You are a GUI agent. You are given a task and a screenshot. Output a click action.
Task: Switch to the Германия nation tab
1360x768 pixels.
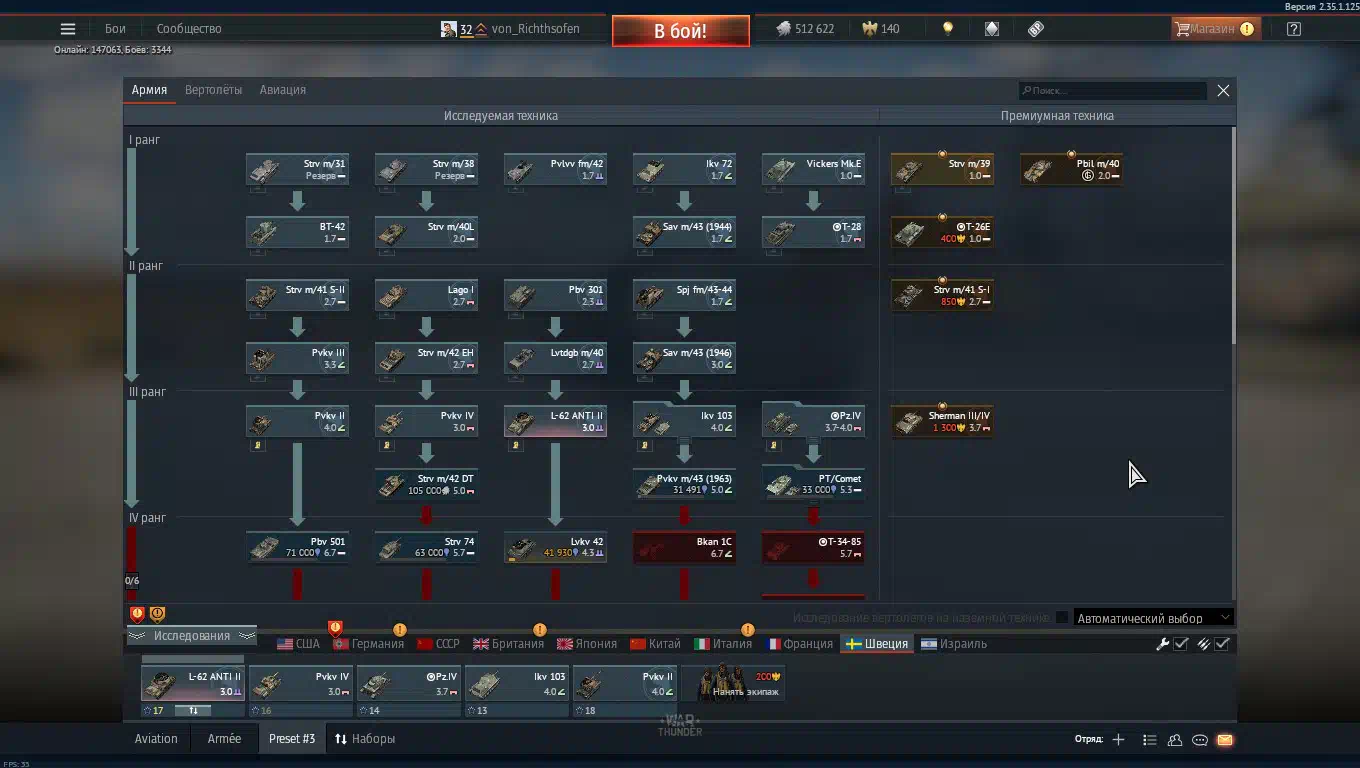368,644
